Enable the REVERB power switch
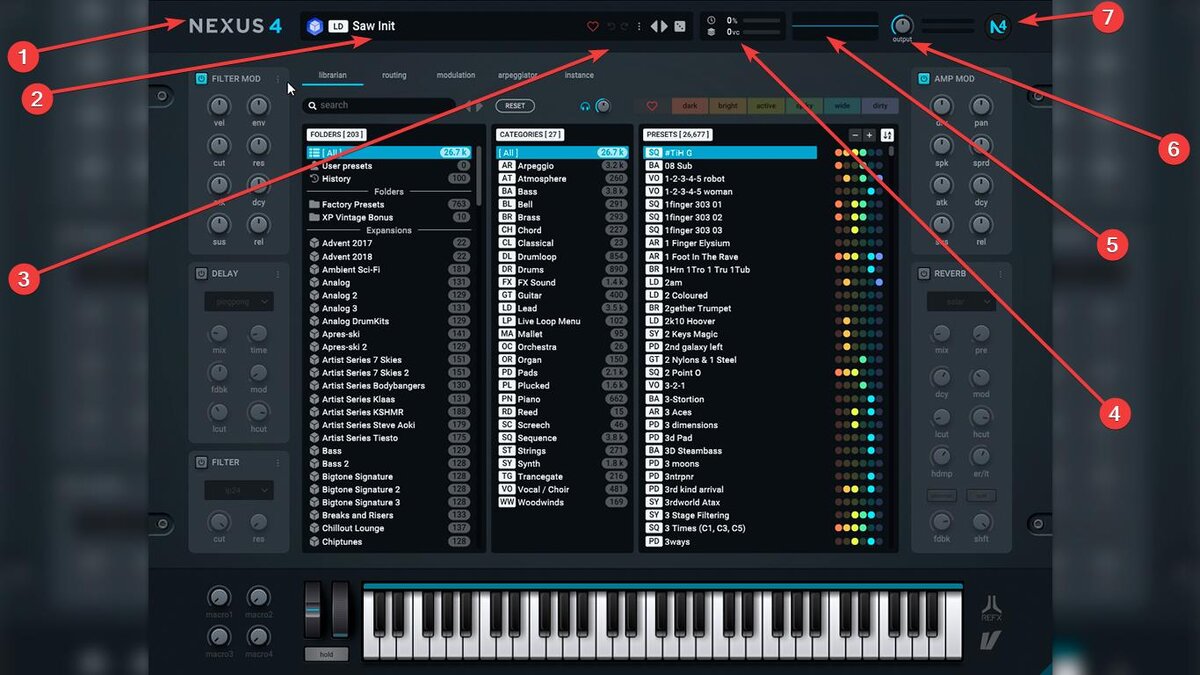Image resolution: width=1200 pixels, height=675 pixels. coord(922,273)
